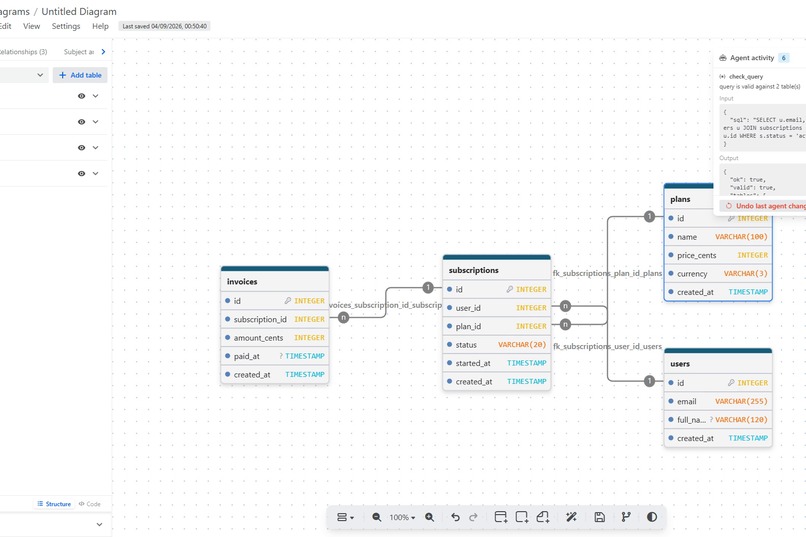
Task: Select the '1' marker beside users id
Action: click(649, 381)
